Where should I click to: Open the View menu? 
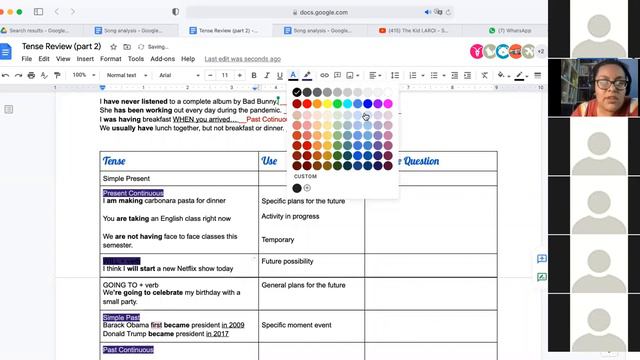tap(63, 59)
